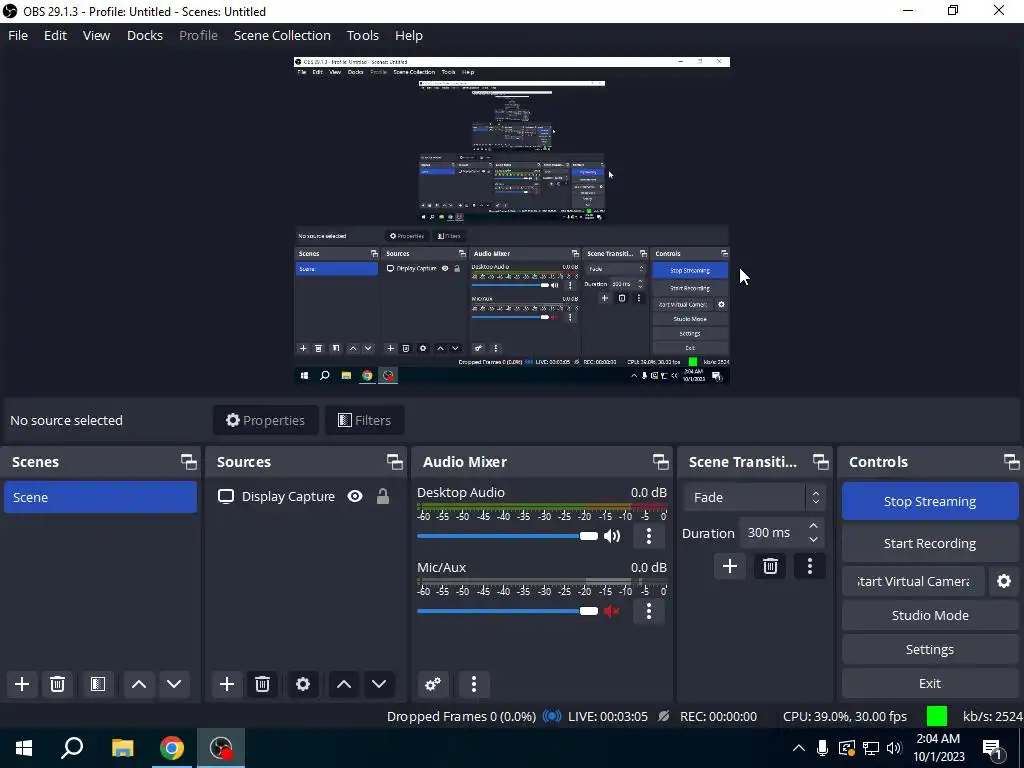Open the Docks menu
Screen dimensions: 1024x768
pos(144,35)
